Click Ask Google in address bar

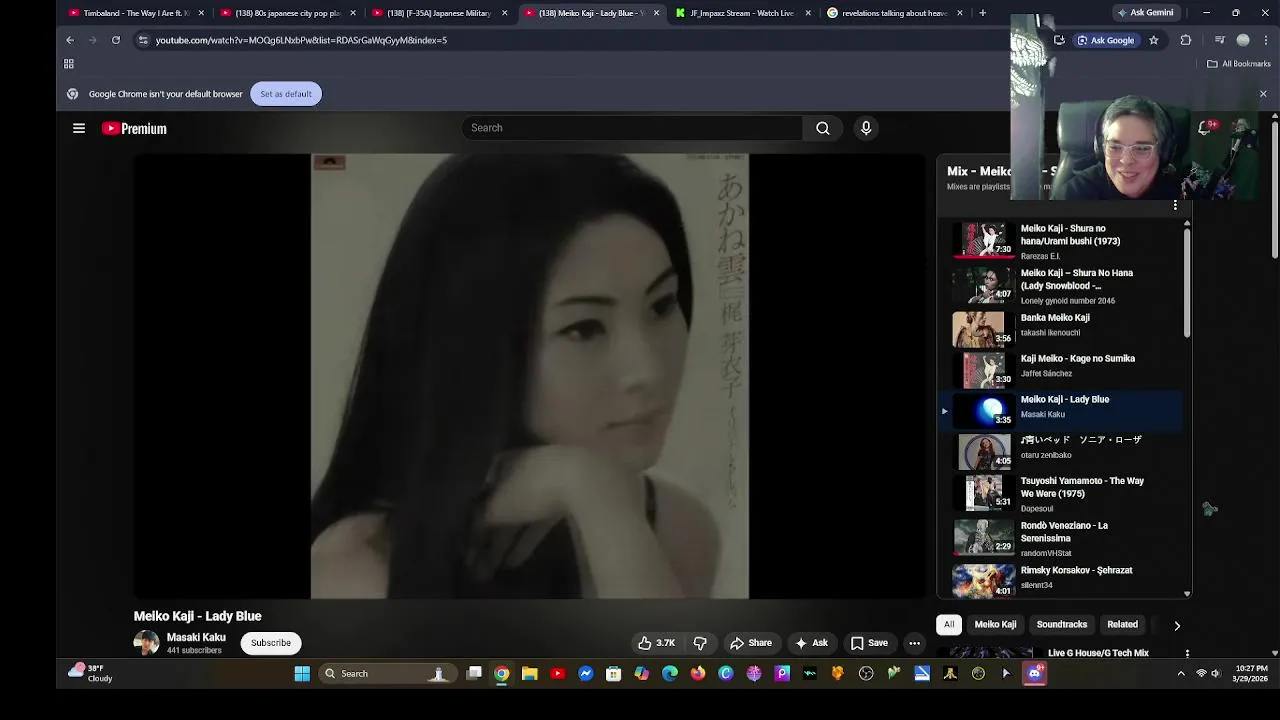tap(1105, 40)
